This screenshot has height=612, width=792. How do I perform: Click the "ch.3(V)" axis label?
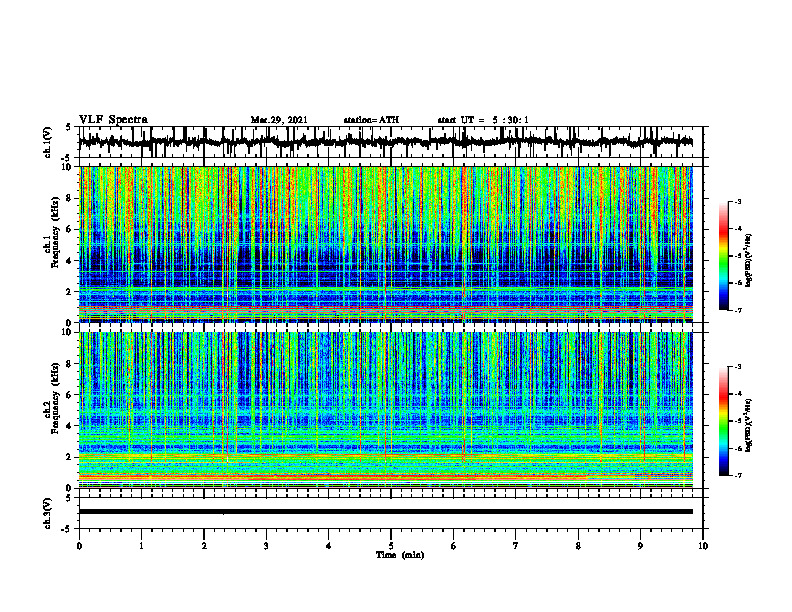tap(48, 513)
